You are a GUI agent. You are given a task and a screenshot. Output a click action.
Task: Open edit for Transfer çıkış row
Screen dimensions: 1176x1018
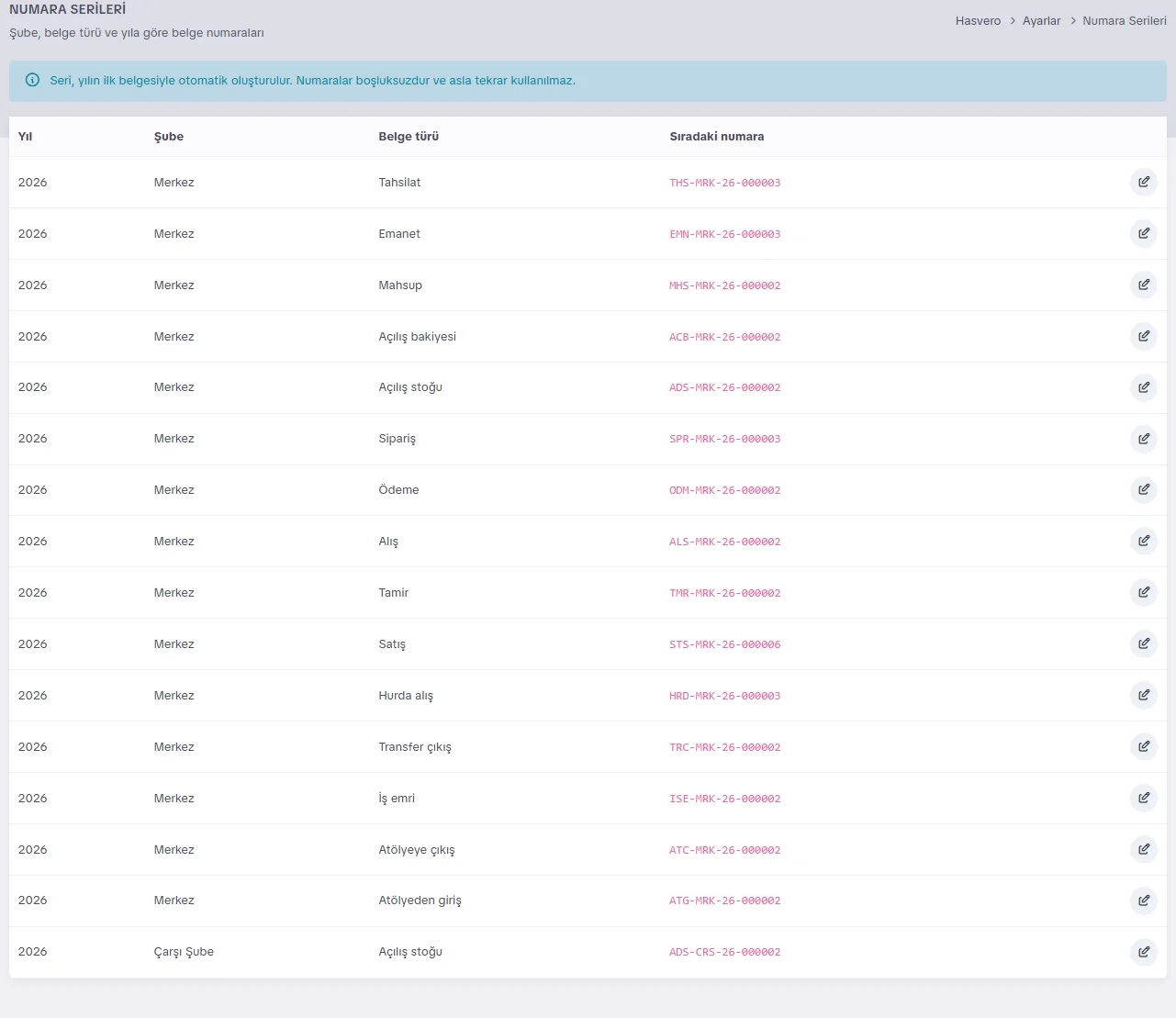[x=1143, y=746]
